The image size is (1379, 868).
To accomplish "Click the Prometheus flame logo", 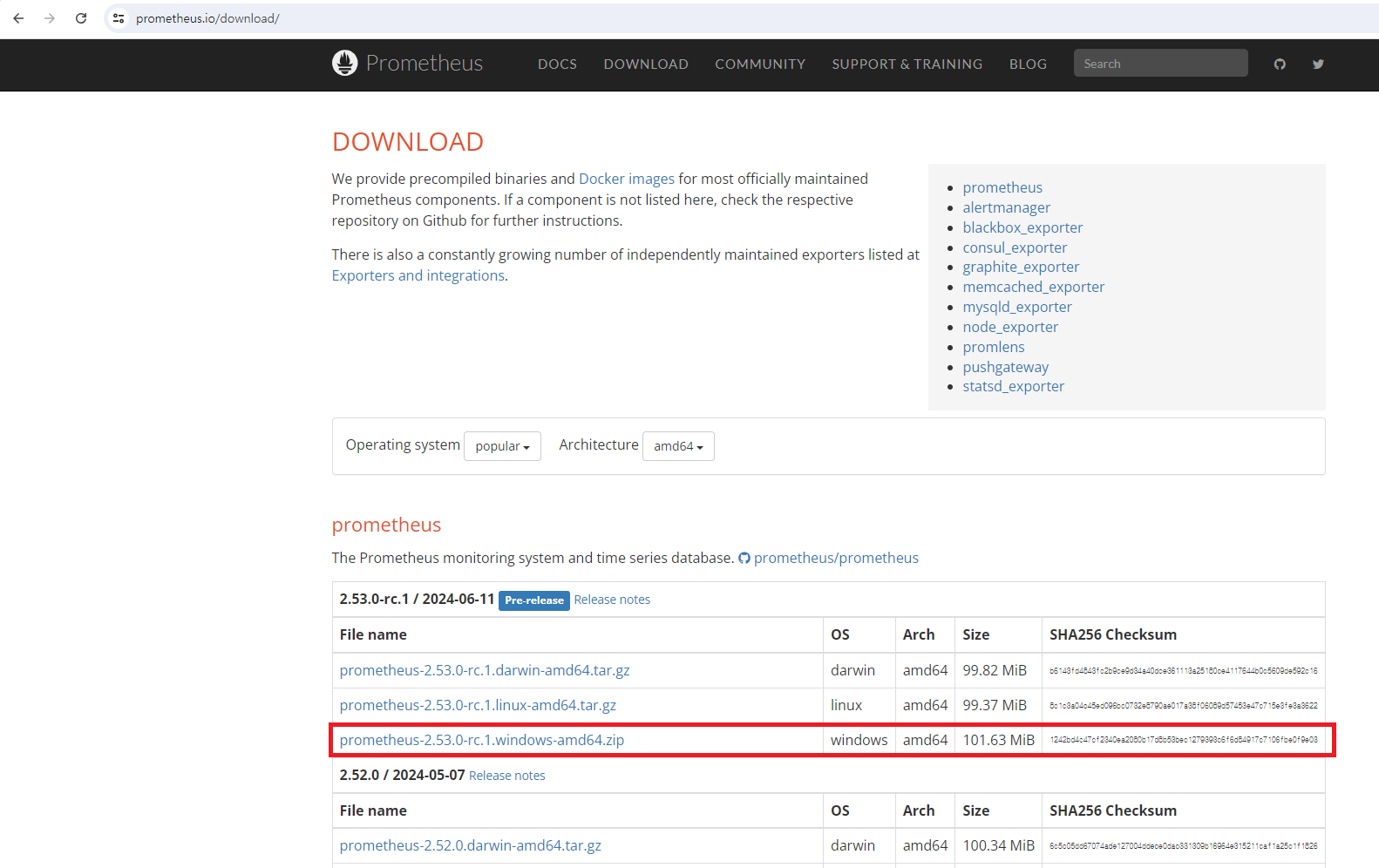I will point(345,63).
